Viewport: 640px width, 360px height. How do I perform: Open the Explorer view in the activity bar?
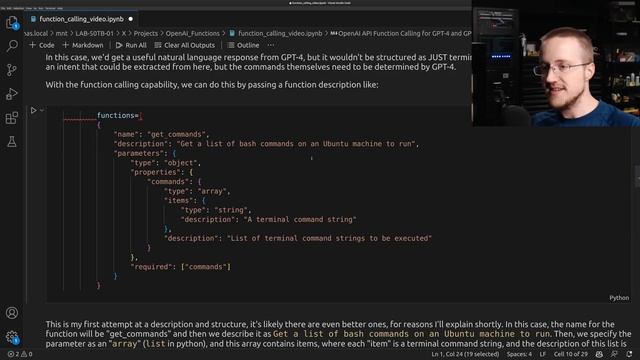[x=12, y=22]
